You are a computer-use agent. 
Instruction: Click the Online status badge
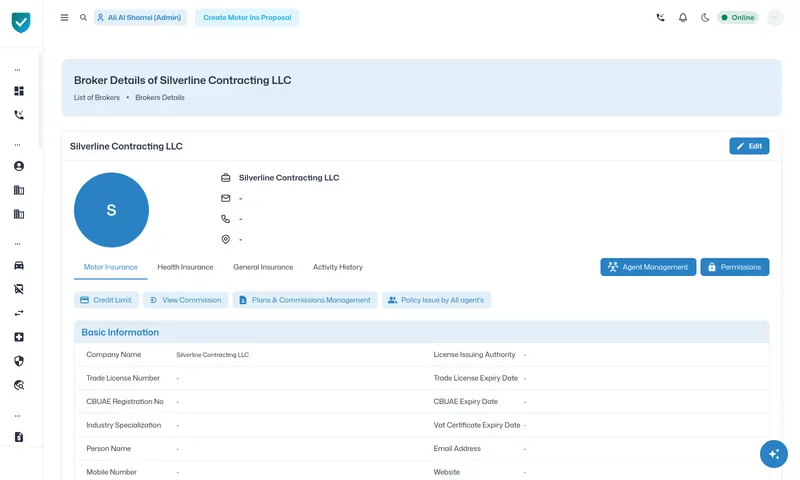(738, 17)
